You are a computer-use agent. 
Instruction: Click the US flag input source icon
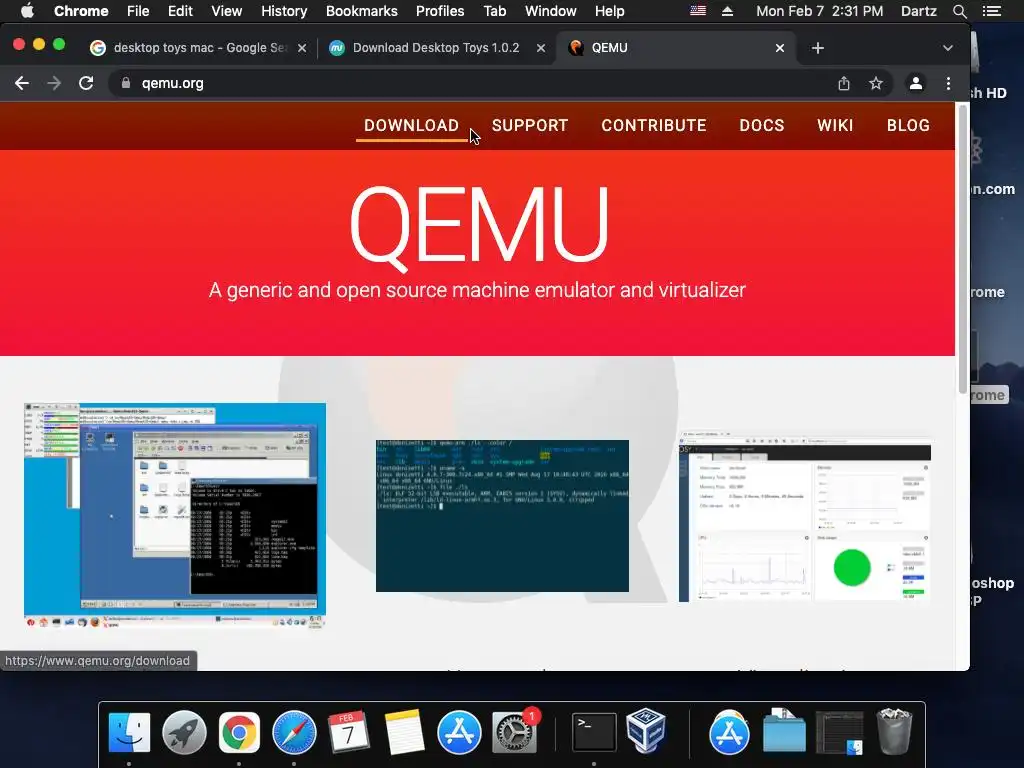[x=698, y=11]
